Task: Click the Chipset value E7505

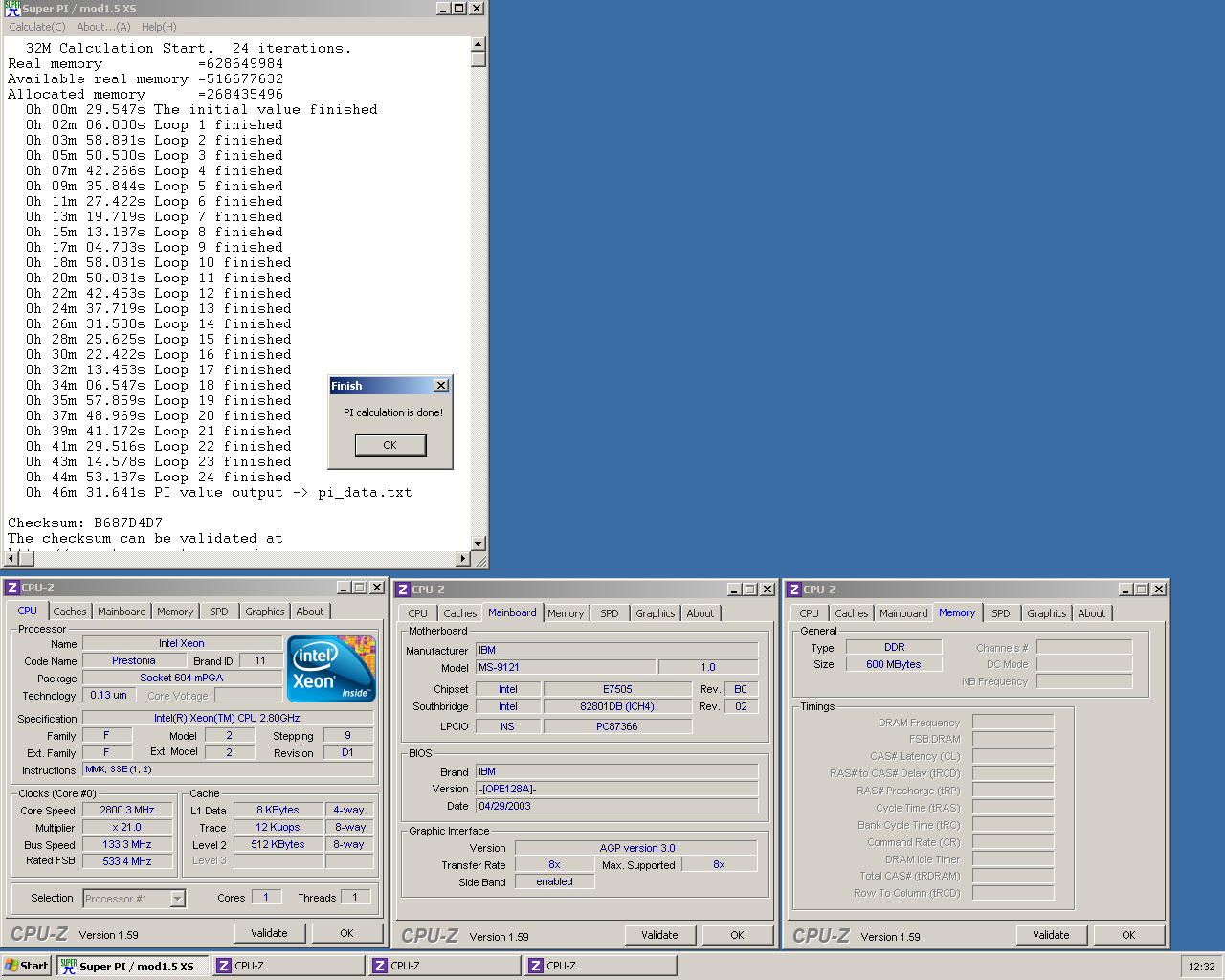Action: click(x=617, y=689)
